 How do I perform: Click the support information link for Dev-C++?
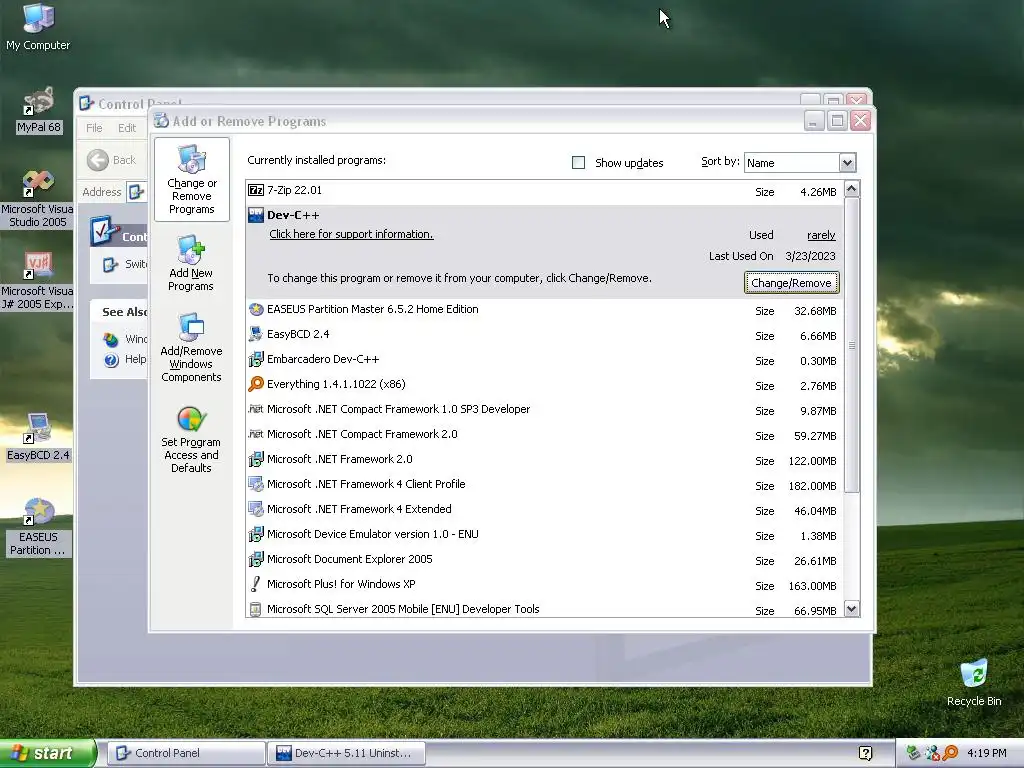tap(351, 234)
